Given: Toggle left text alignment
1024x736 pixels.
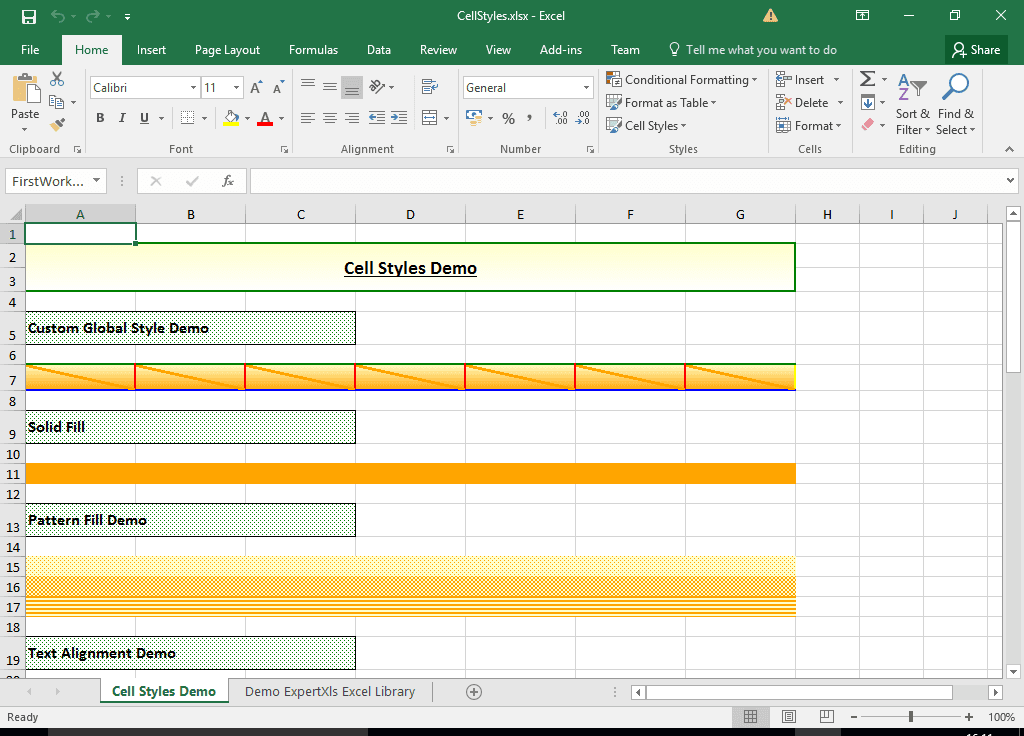Looking at the screenshot, I should (308, 118).
